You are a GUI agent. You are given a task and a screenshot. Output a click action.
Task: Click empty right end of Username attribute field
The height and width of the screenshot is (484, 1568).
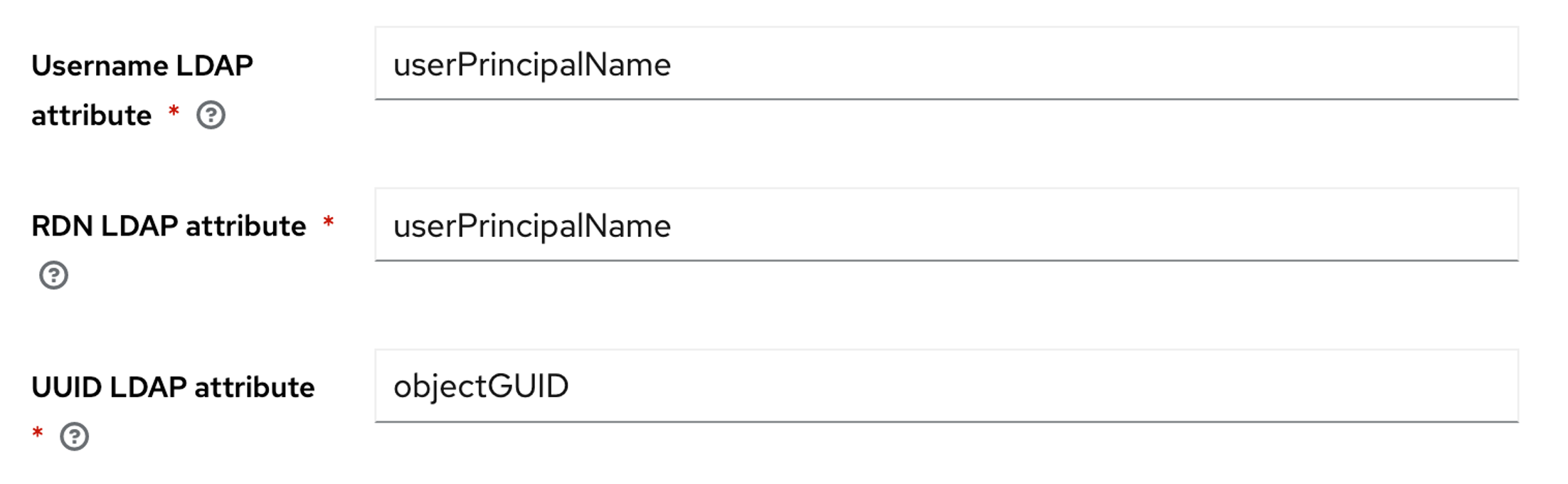click(x=1352, y=64)
